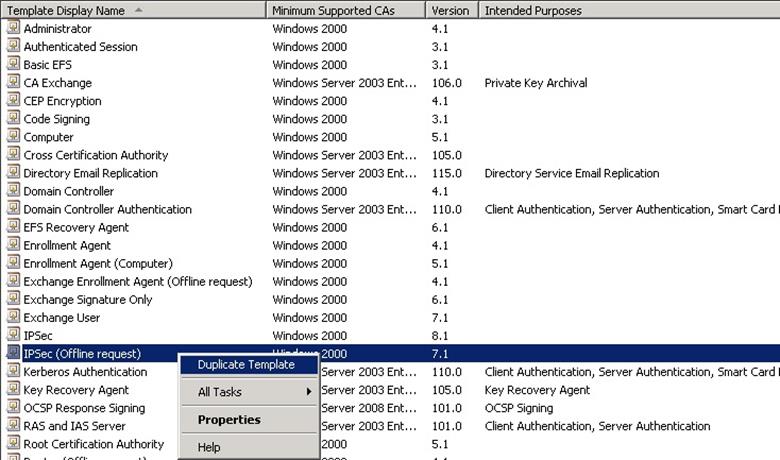Click the Root Certification Authority icon
This screenshot has height=460, width=780.
point(13,443)
